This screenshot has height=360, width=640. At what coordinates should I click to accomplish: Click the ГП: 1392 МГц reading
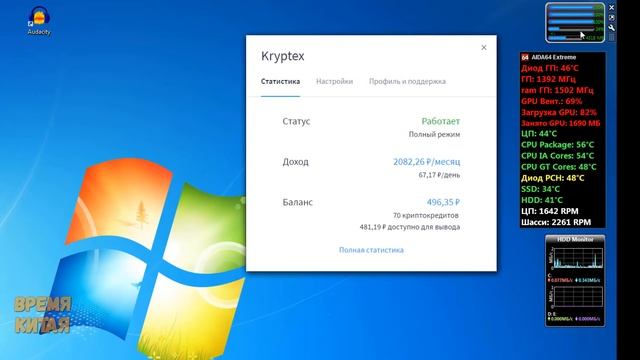(548, 79)
